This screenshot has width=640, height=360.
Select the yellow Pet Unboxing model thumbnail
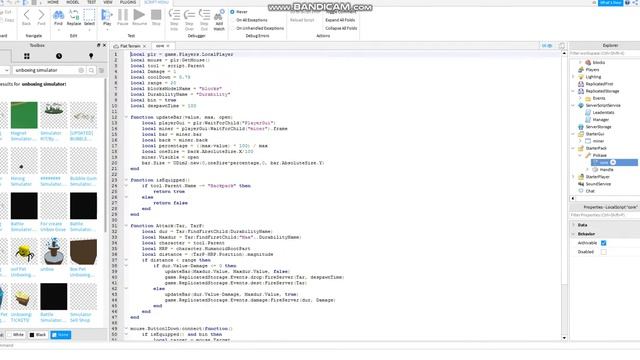pos(24,251)
